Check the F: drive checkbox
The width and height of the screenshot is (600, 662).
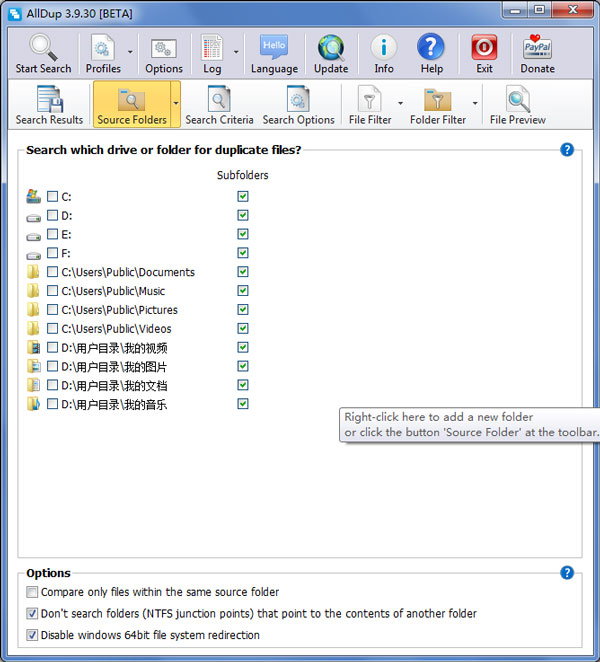[52, 253]
